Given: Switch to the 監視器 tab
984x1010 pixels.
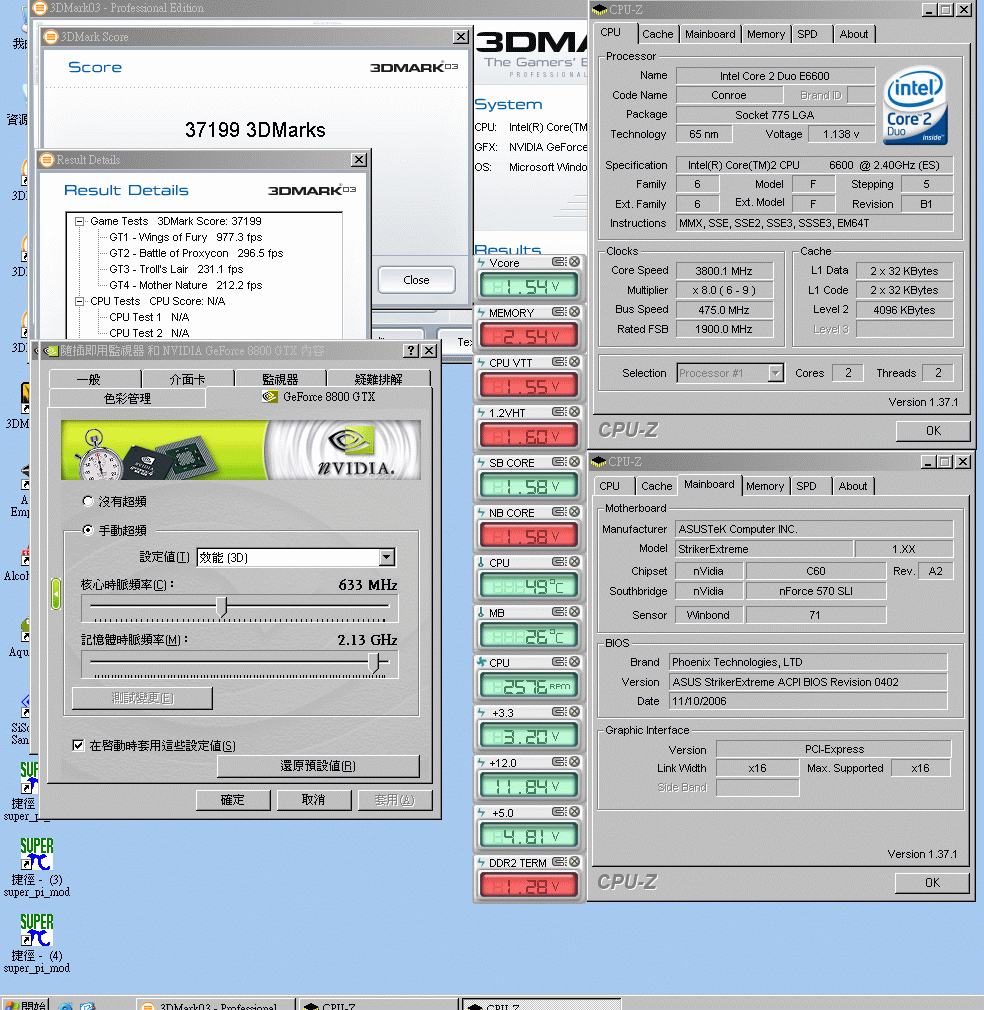Looking at the screenshot, I should pyautogui.click(x=280, y=379).
